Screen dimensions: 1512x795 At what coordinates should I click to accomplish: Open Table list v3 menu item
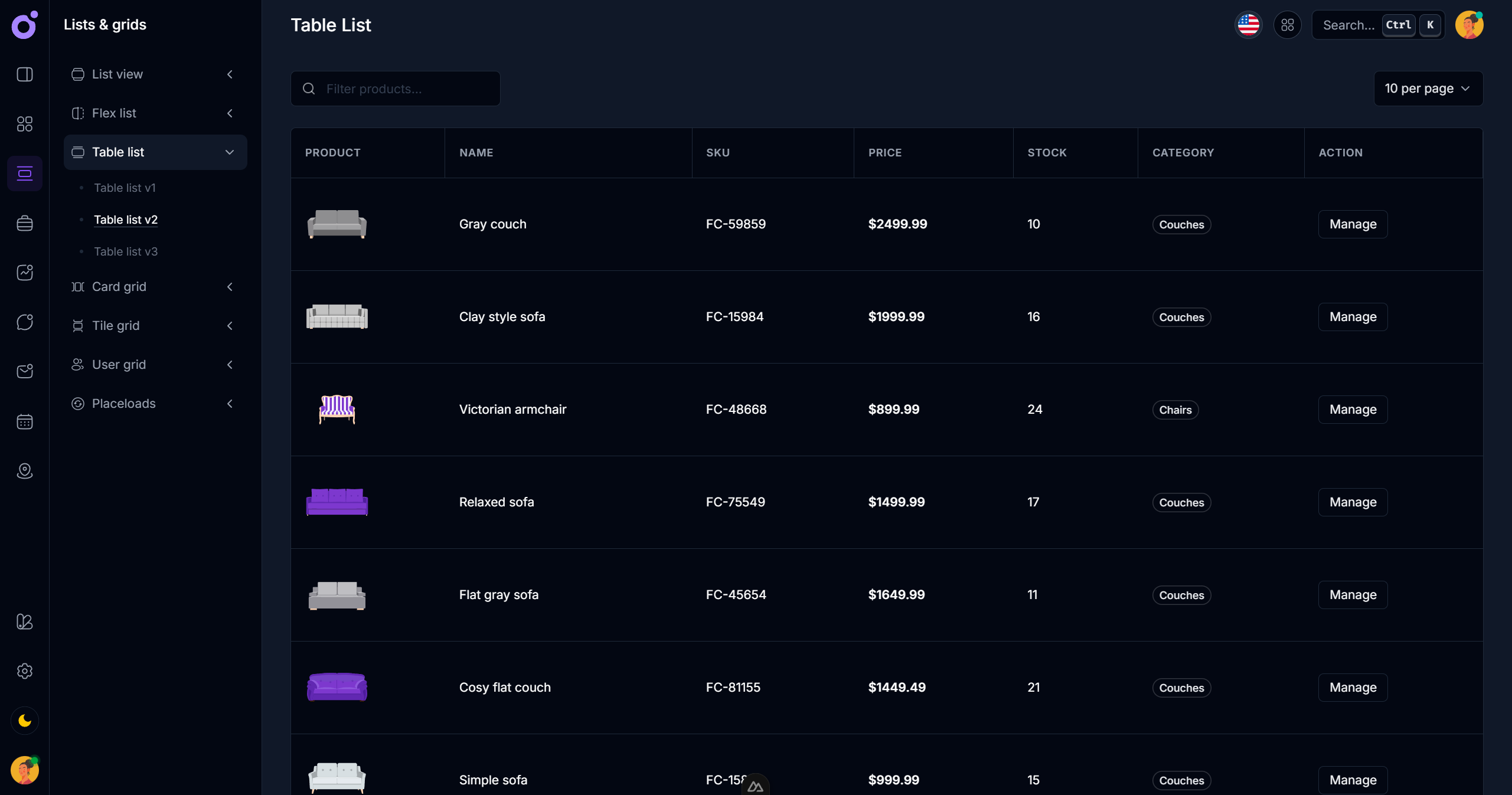[126, 251]
